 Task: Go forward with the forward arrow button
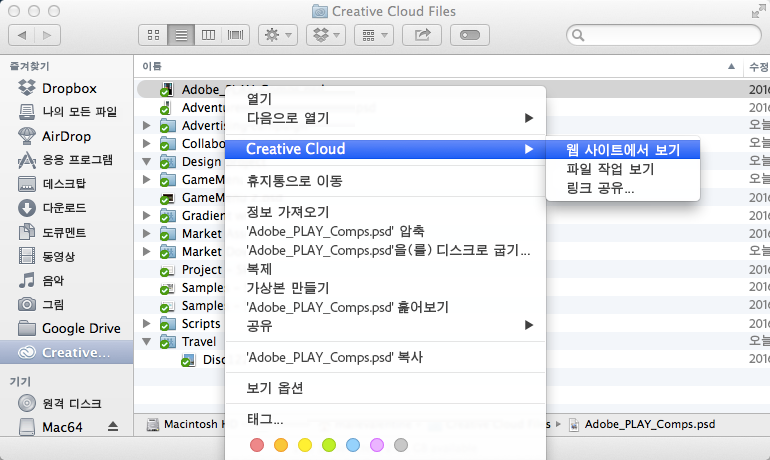pyautogui.click(x=48, y=35)
